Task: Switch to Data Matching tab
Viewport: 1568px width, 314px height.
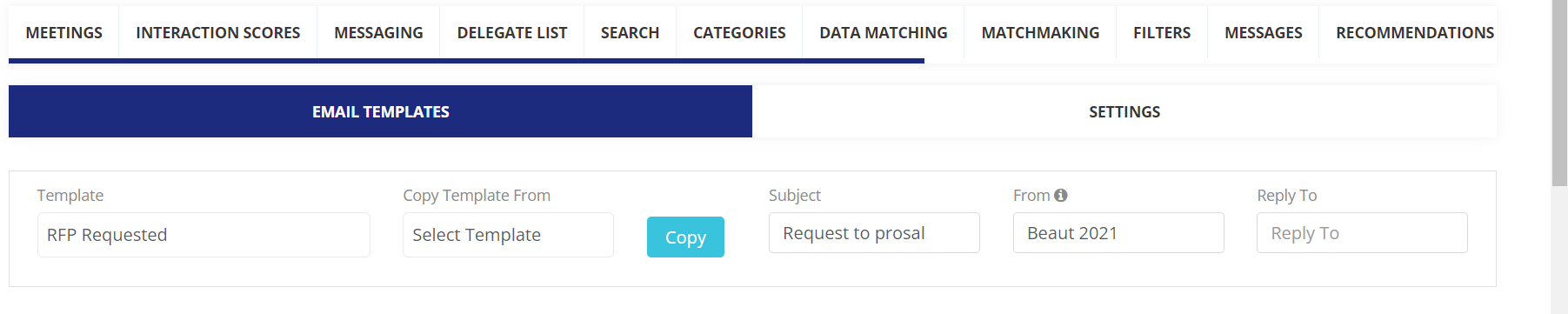Action: [x=884, y=33]
